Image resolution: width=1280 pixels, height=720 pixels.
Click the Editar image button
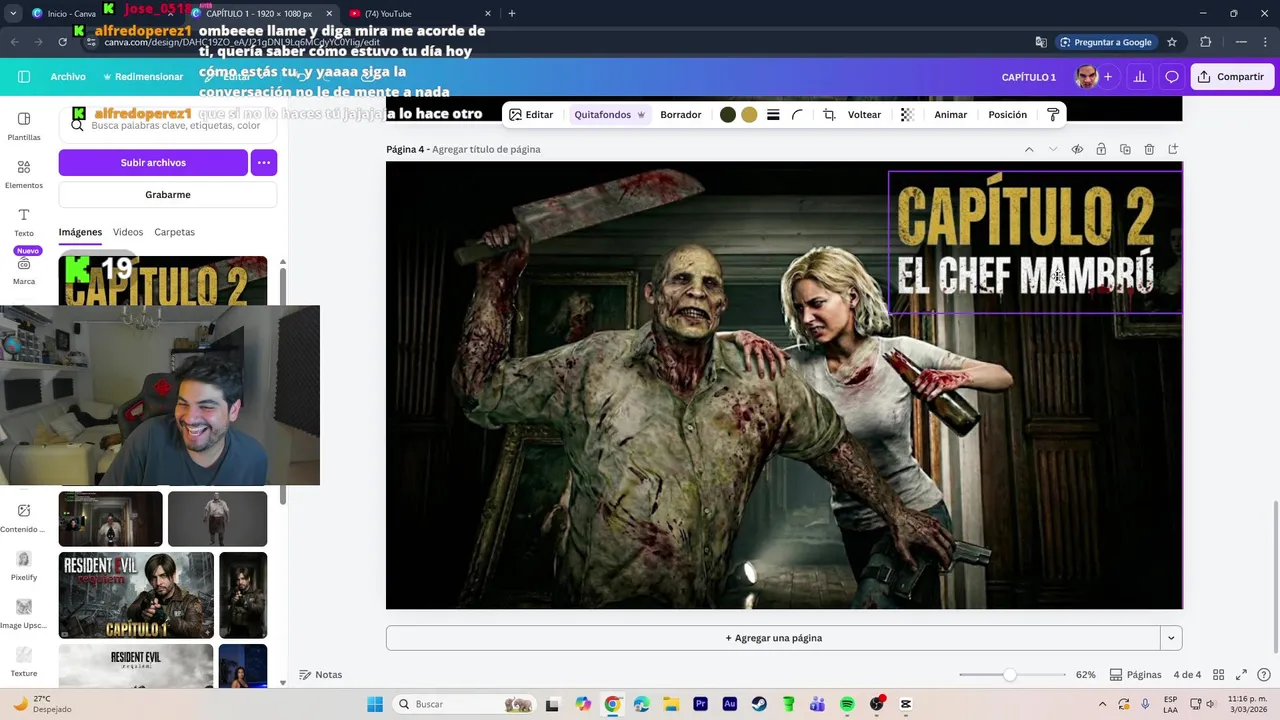pyautogui.click(x=531, y=115)
